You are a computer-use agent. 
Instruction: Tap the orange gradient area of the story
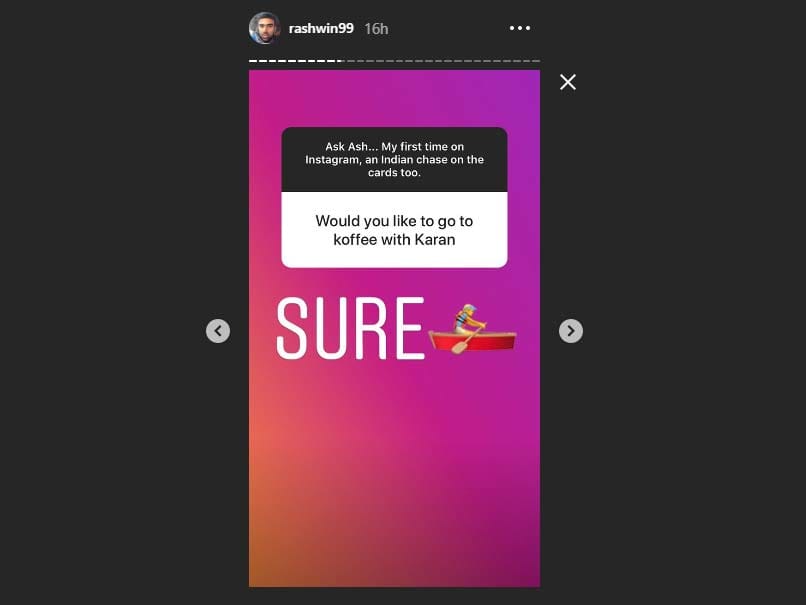(288, 488)
